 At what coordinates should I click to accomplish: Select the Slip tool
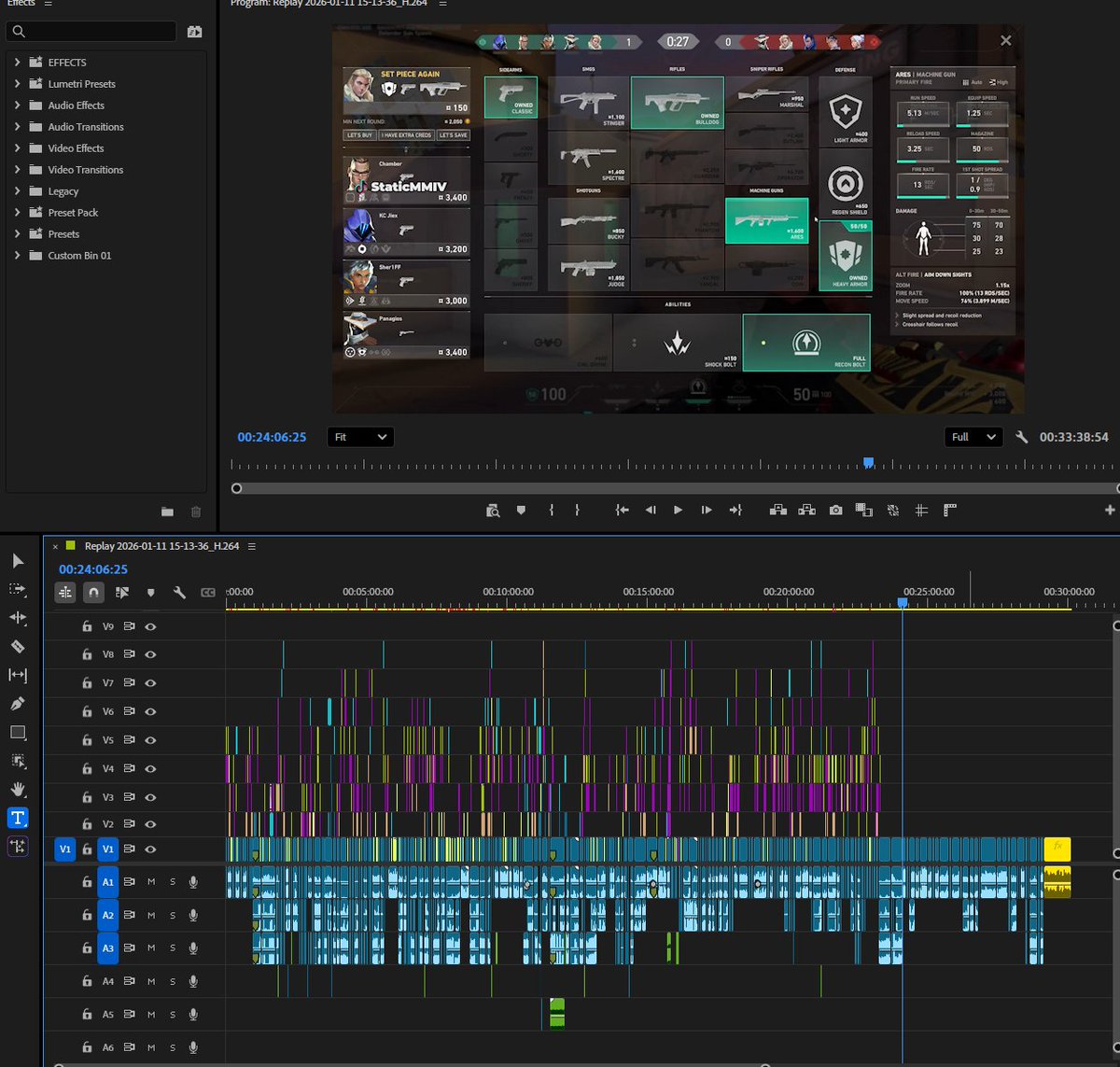[18, 674]
